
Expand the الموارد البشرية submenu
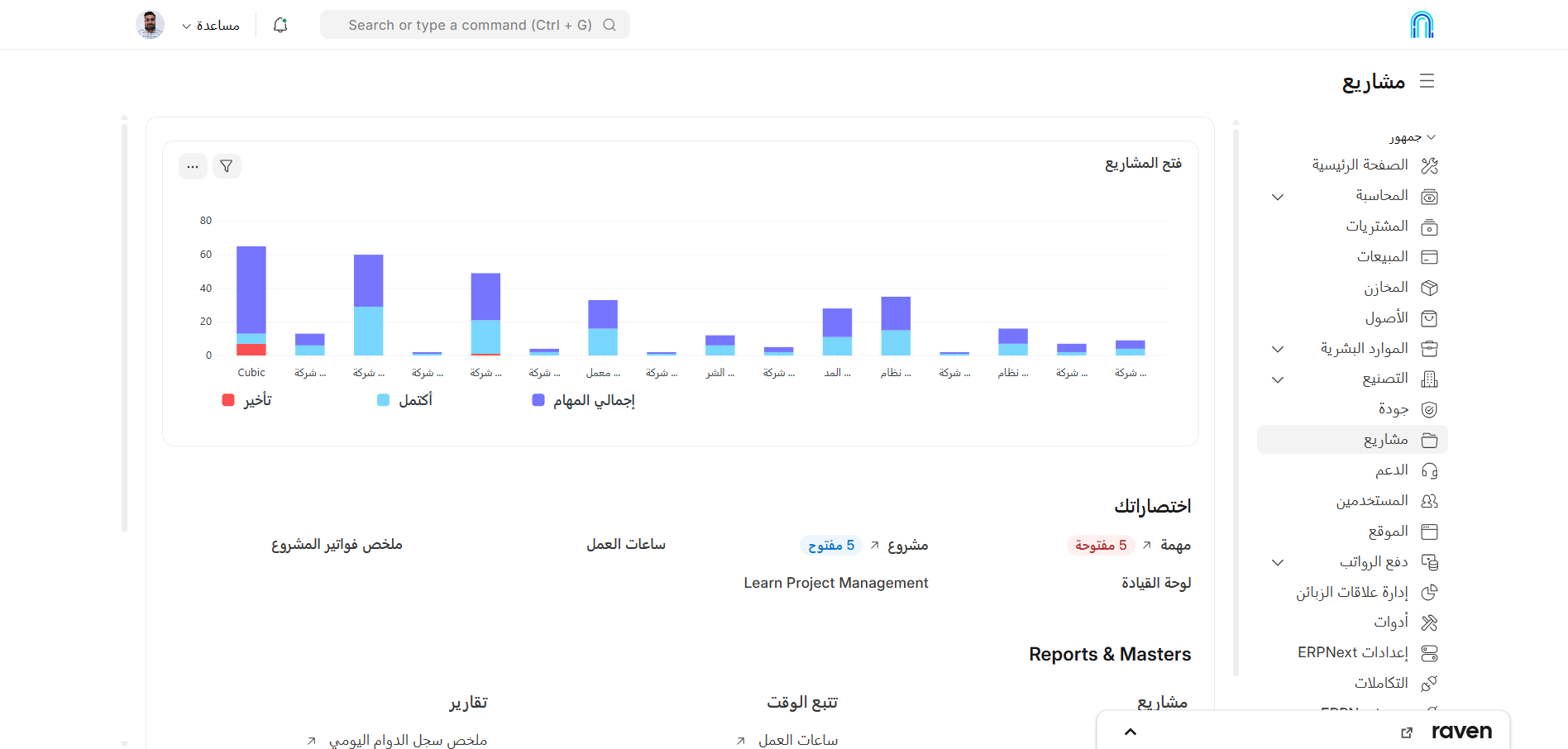[1278, 348]
